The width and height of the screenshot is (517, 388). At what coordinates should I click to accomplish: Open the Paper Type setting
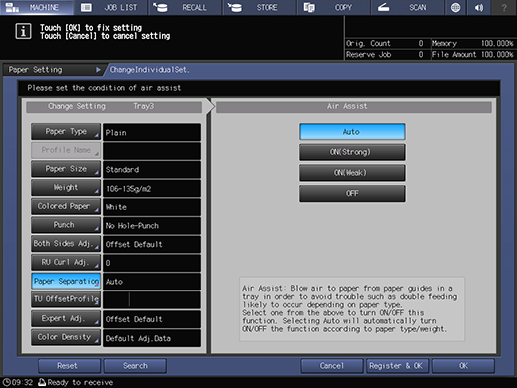tap(66, 132)
